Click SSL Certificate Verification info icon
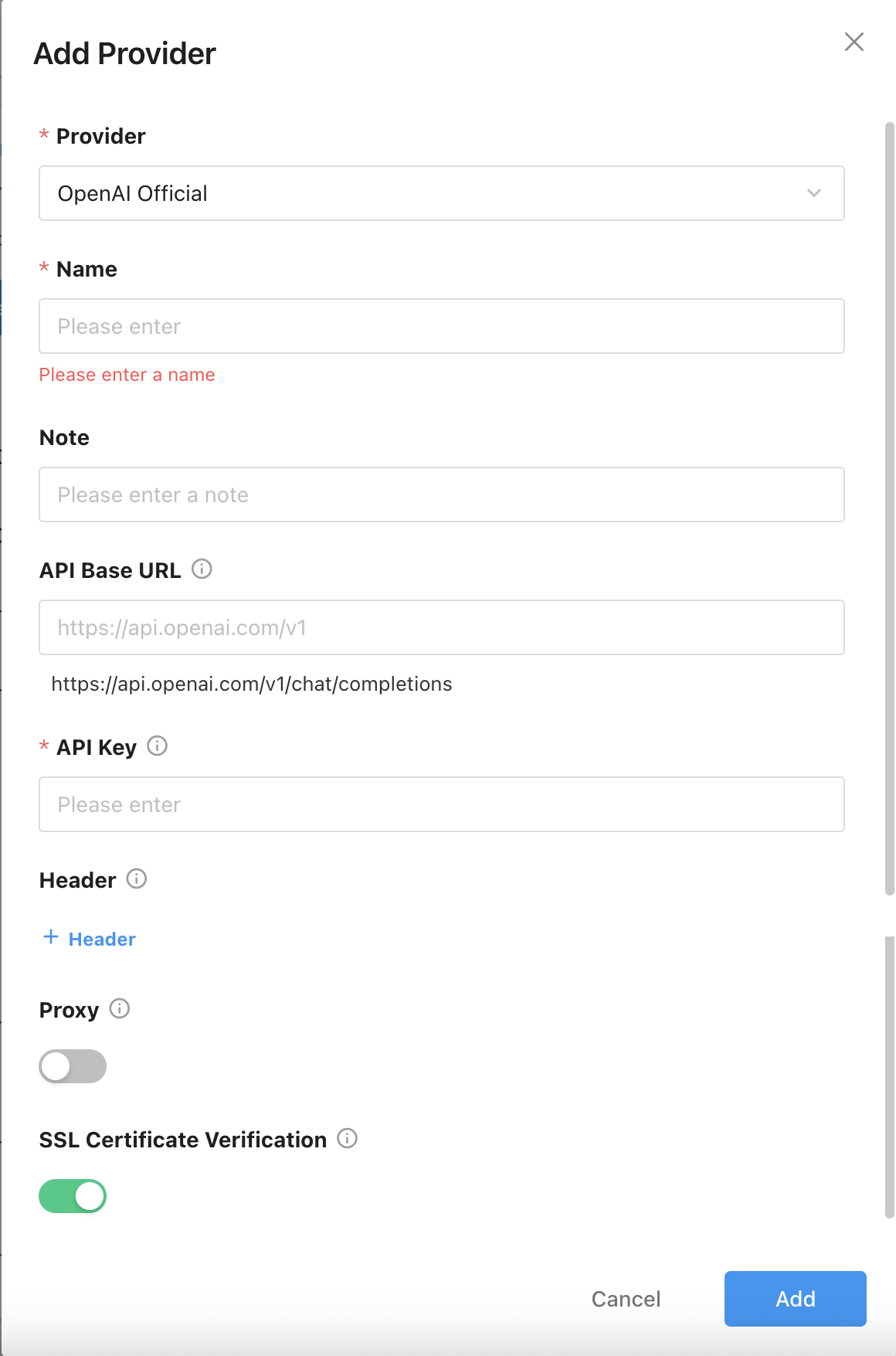 [x=348, y=1139]
